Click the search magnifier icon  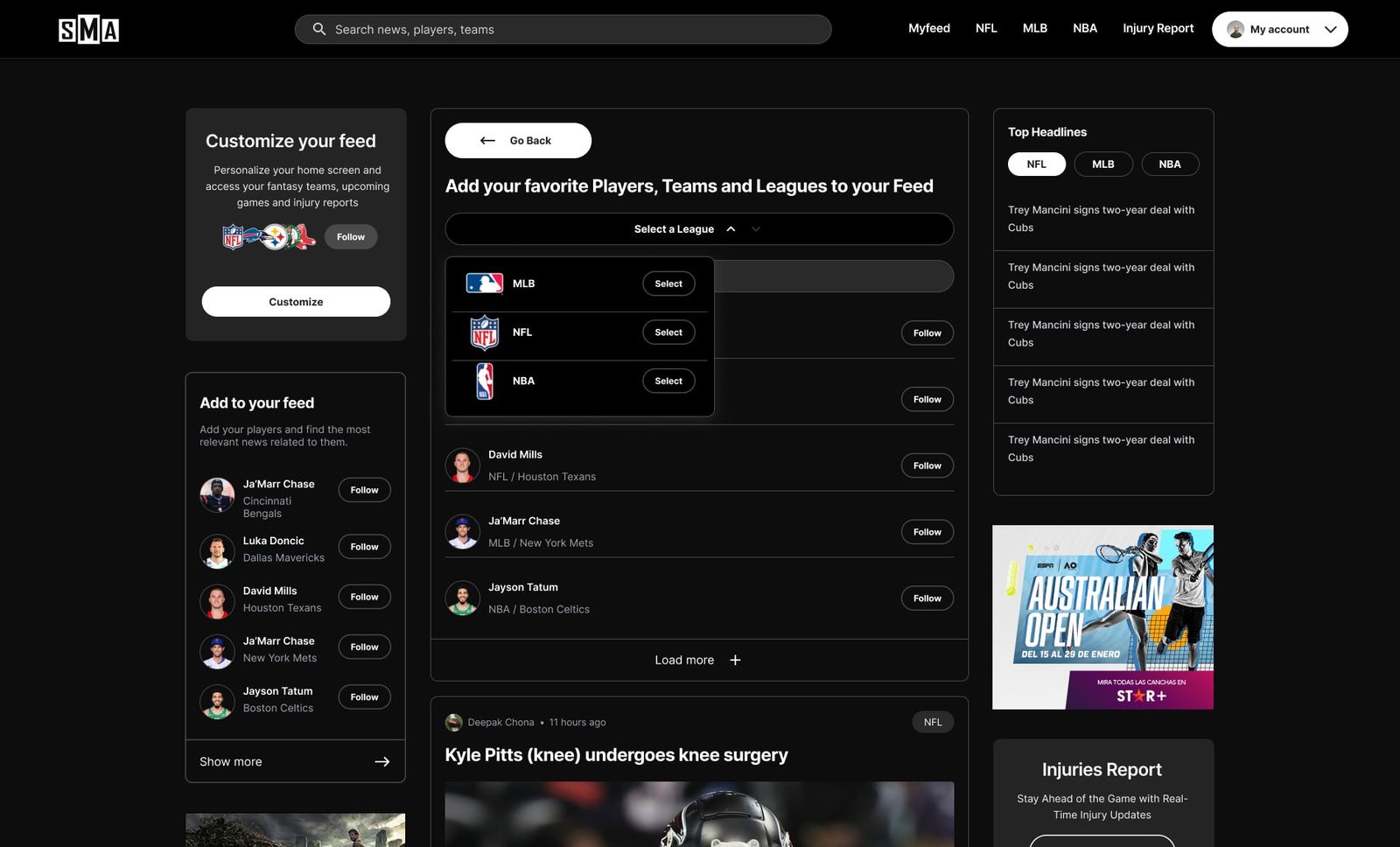tap(319, 29)
